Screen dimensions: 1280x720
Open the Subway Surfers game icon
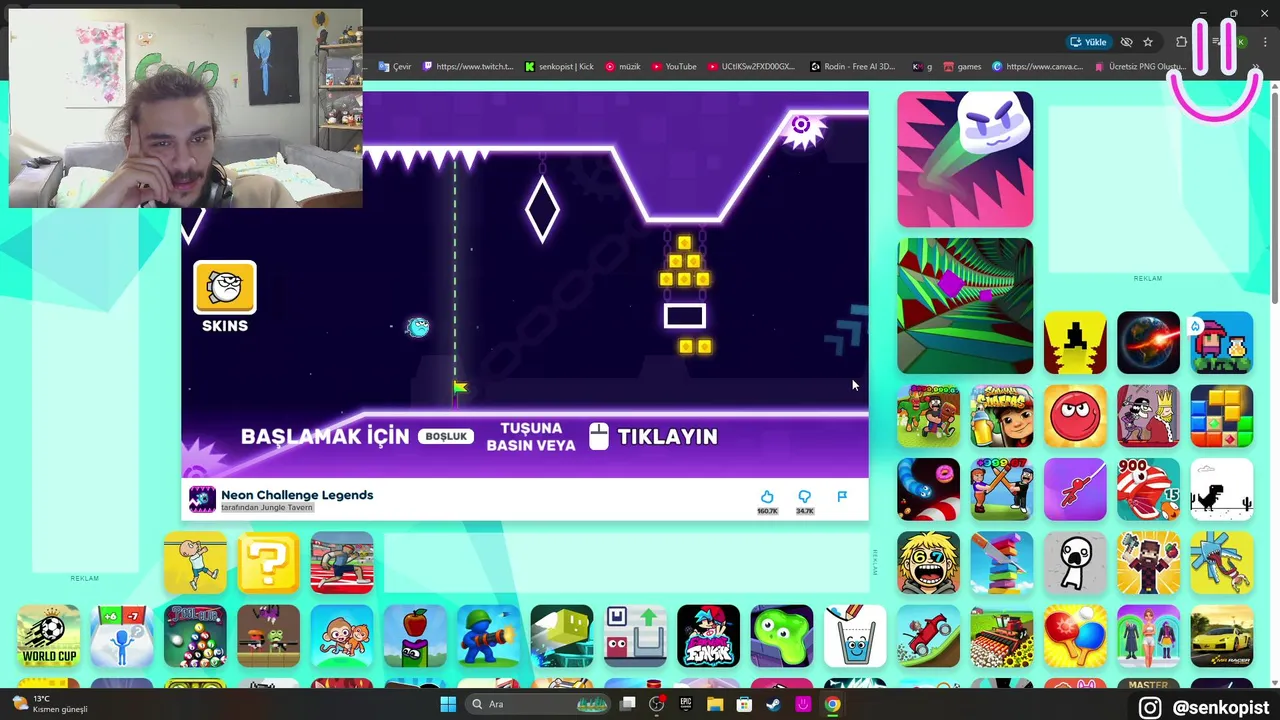tap(1002, 416)
